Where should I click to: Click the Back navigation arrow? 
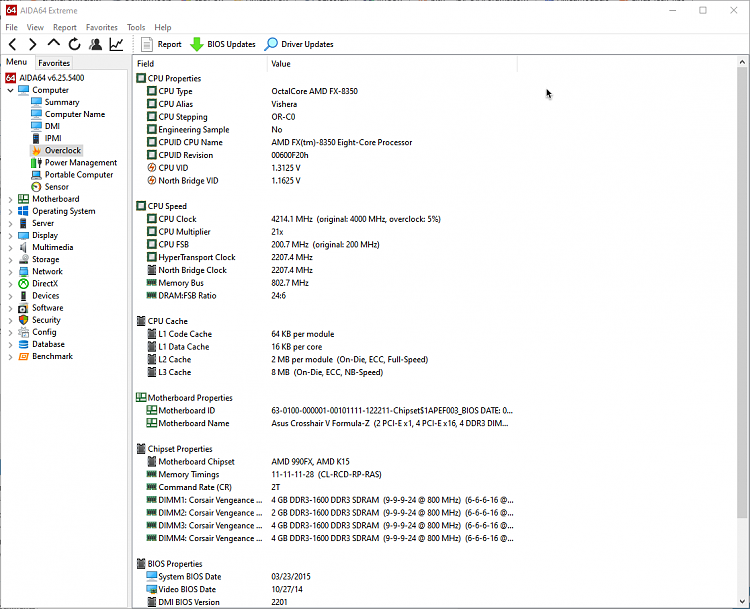click(x=12, y=44)
